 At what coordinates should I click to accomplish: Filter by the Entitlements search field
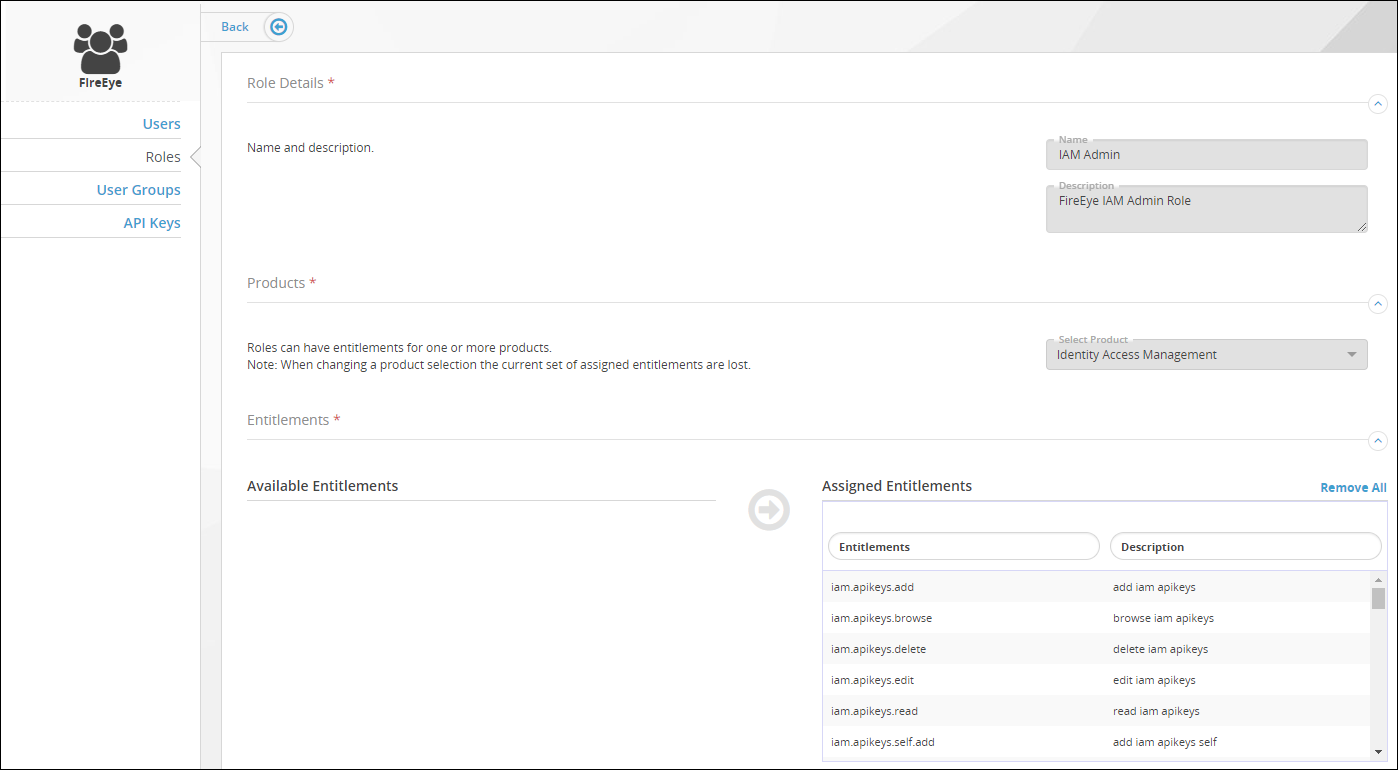point(964,546)
